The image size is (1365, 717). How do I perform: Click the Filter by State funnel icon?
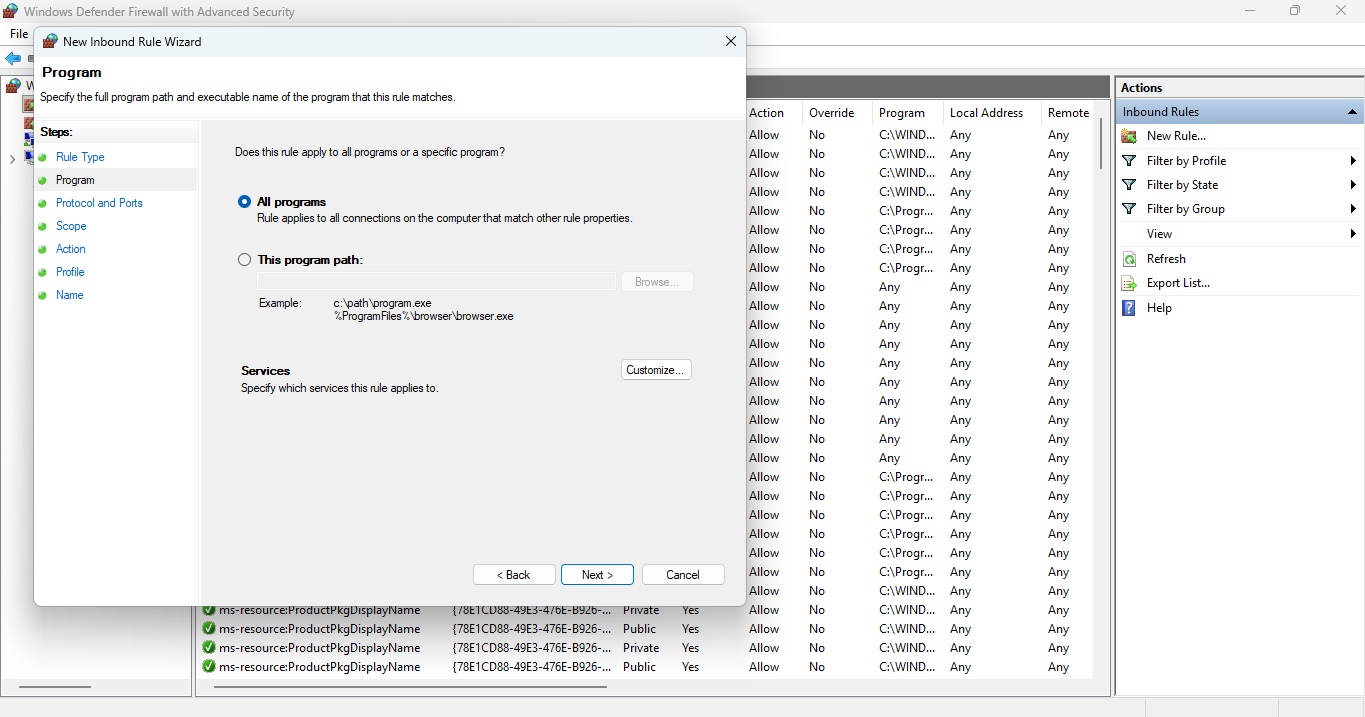1129,184
